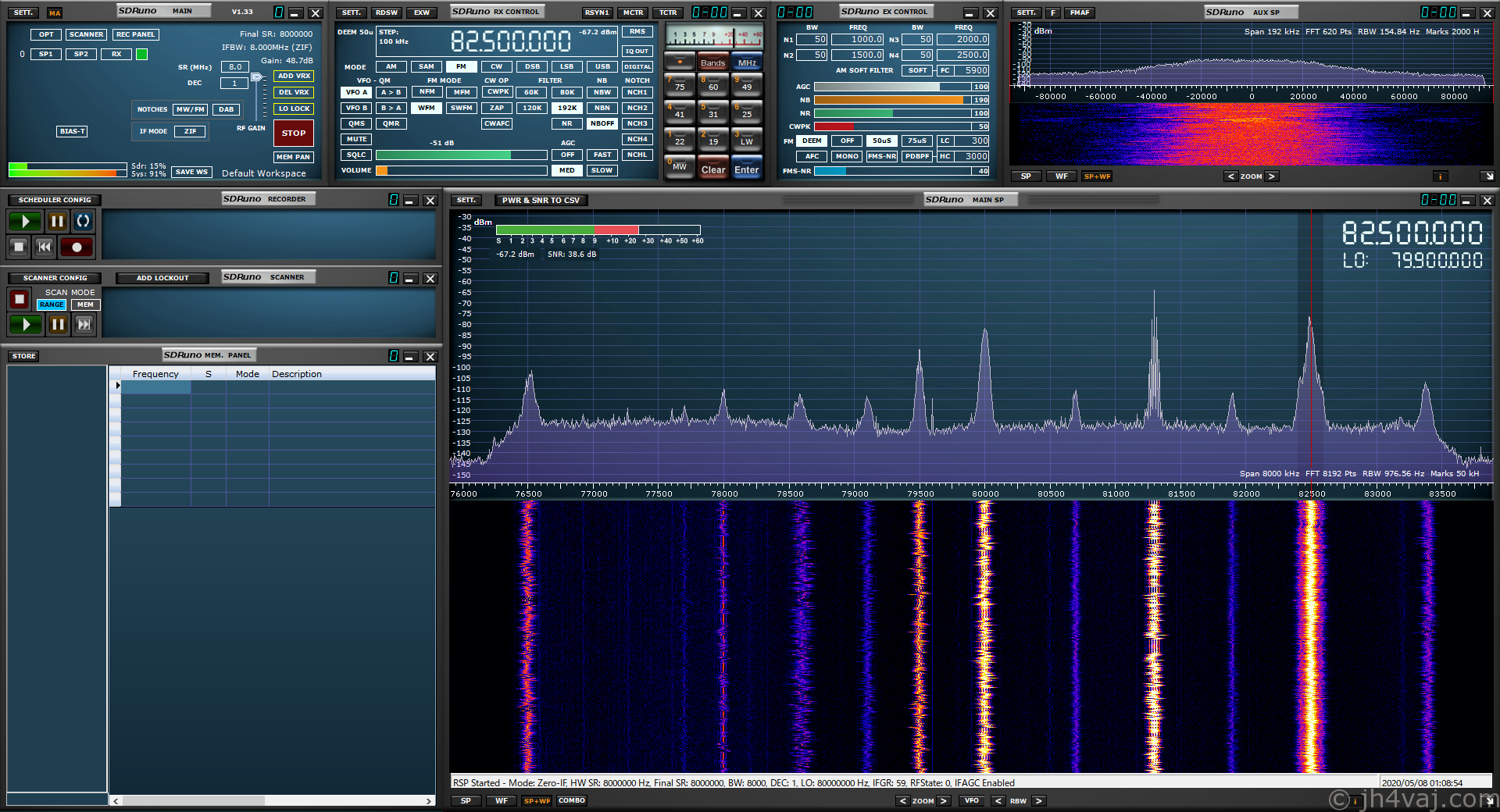This screenshot has height=812, width=1500.
Task: Stop the scan in Scanner panel
Action: [x=20, y=299]
